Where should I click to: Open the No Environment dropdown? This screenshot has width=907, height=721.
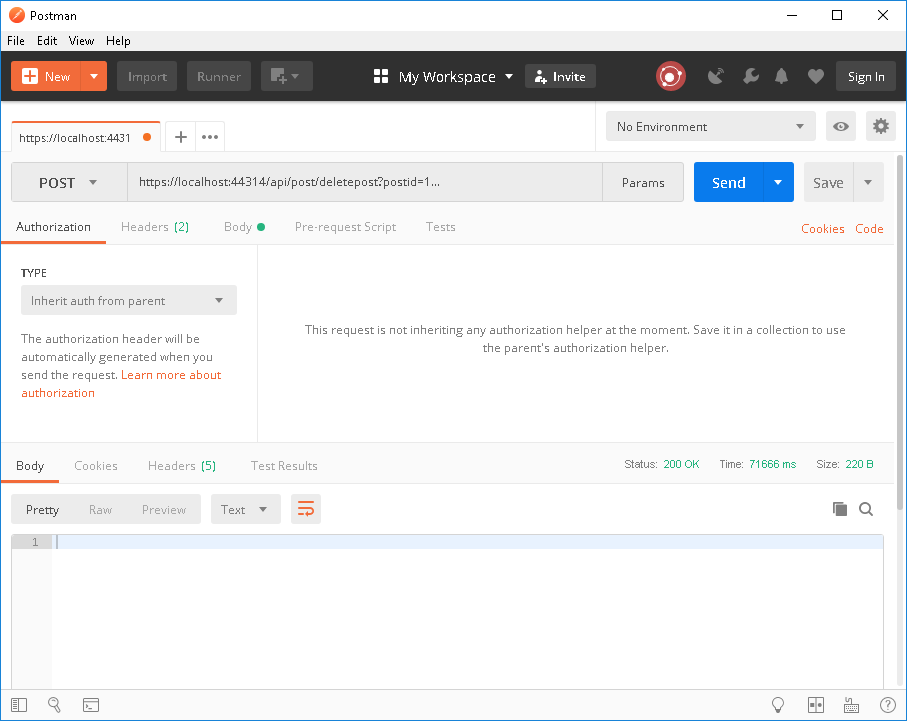pos(710,126)
